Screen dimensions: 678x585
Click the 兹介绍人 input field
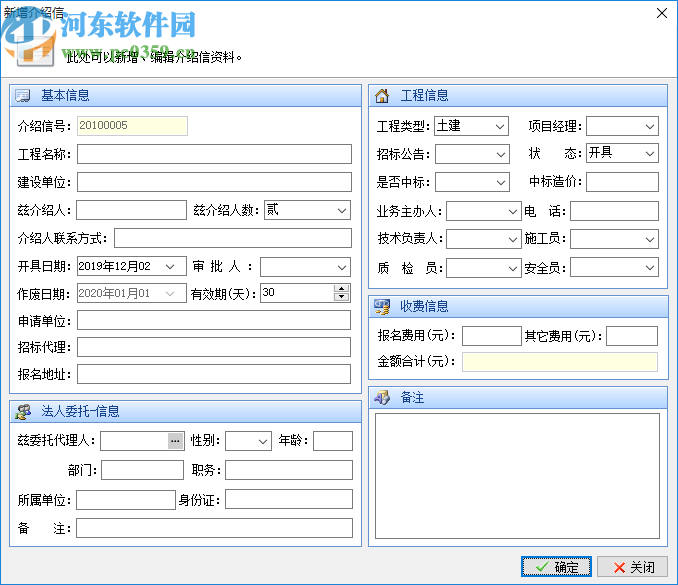pos(131,210)
